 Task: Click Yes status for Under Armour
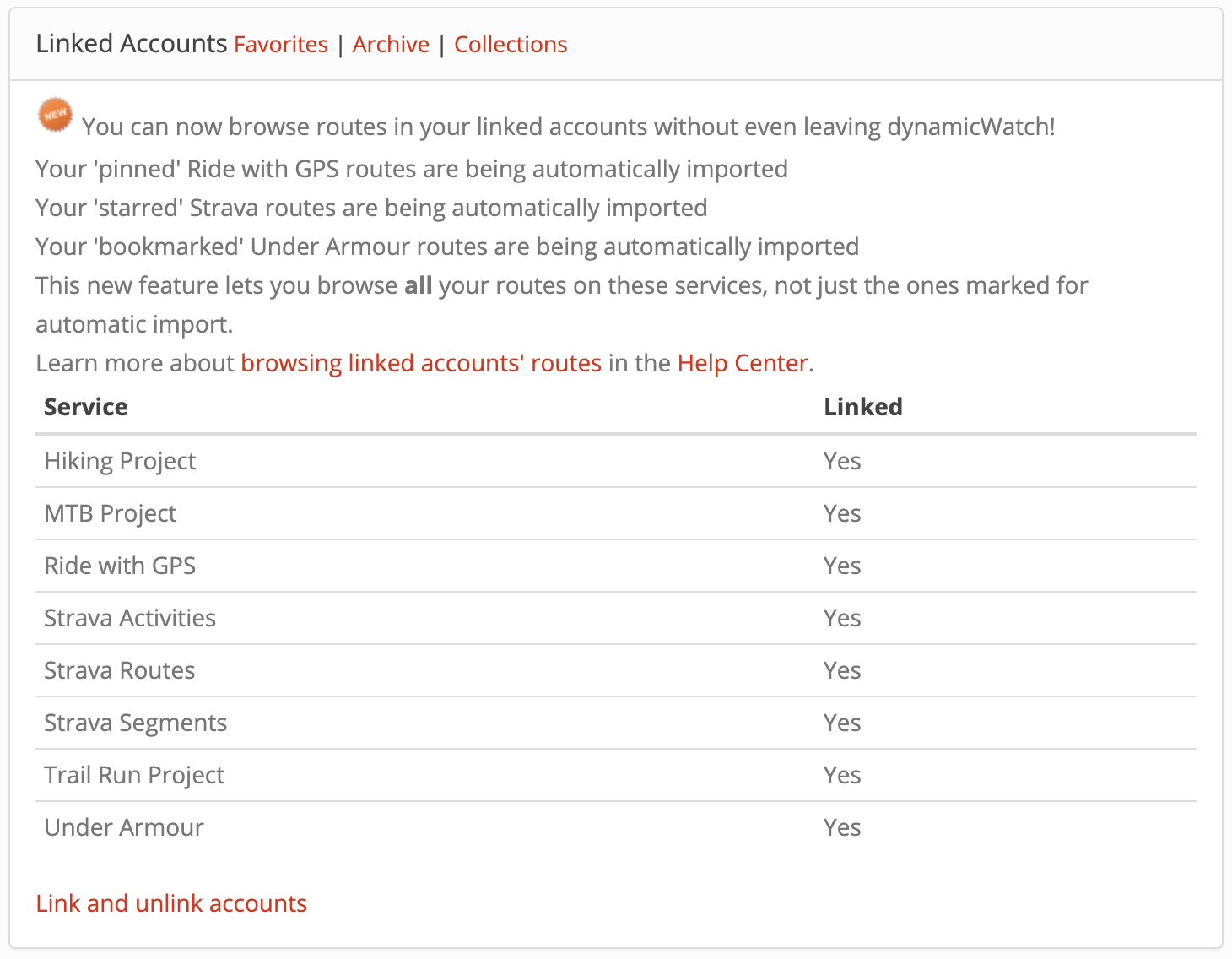coord(842,827)
